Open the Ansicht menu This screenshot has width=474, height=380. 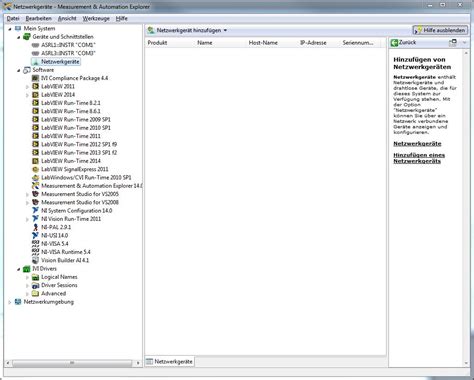coord(67,18)
